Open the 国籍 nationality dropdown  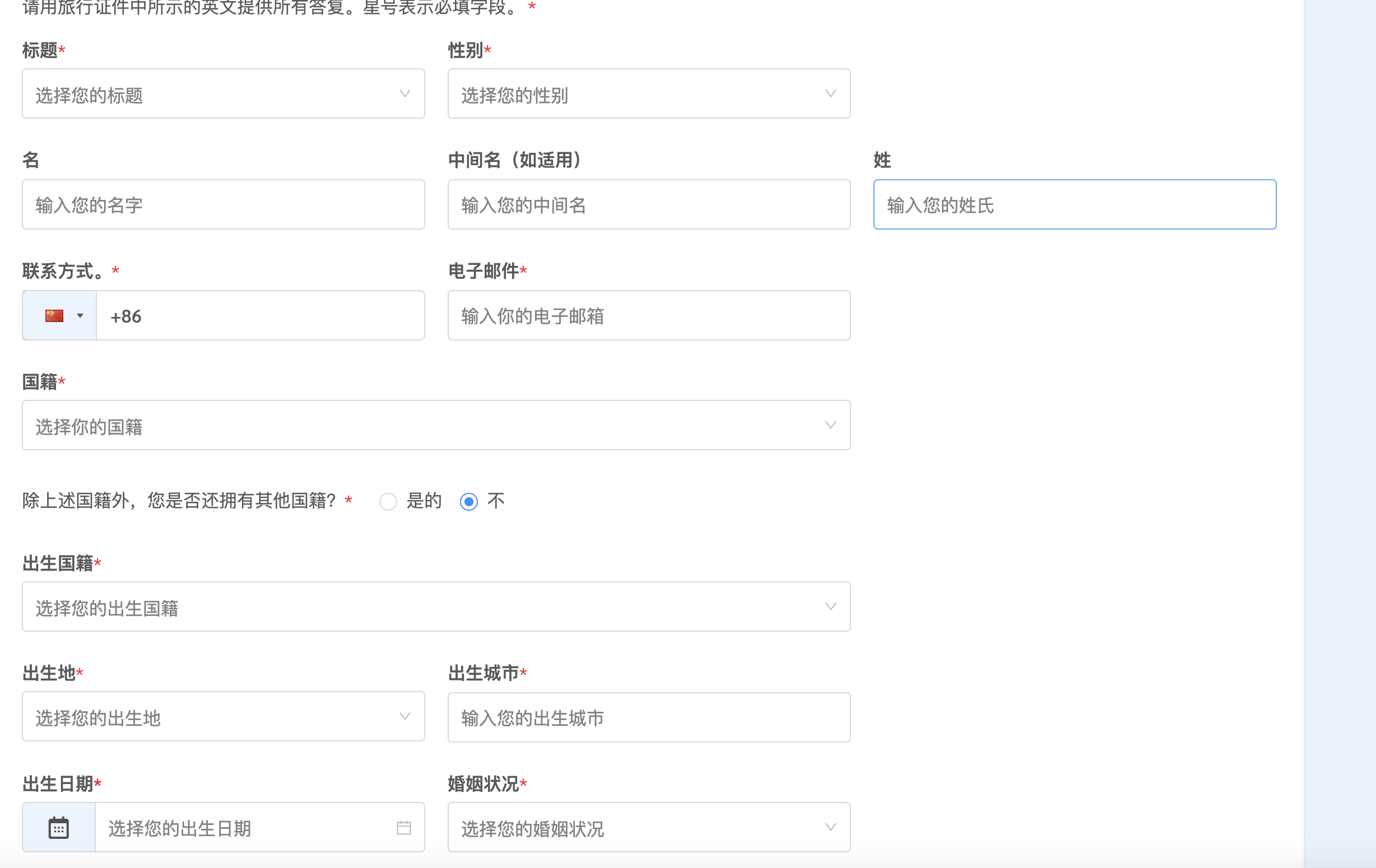(x=435, y=426)
